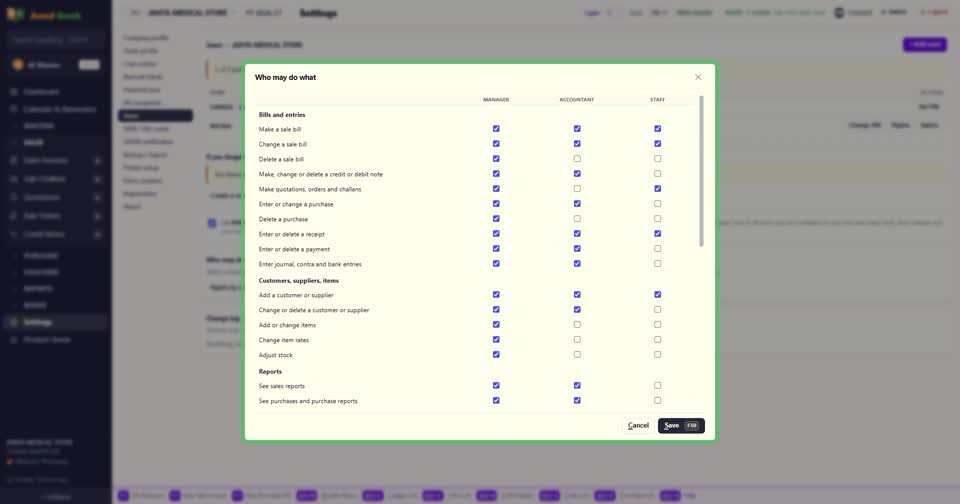
Task: Allow Staff to enter or delete a payment
Action: pyautogui.click(x=658, y=249)
